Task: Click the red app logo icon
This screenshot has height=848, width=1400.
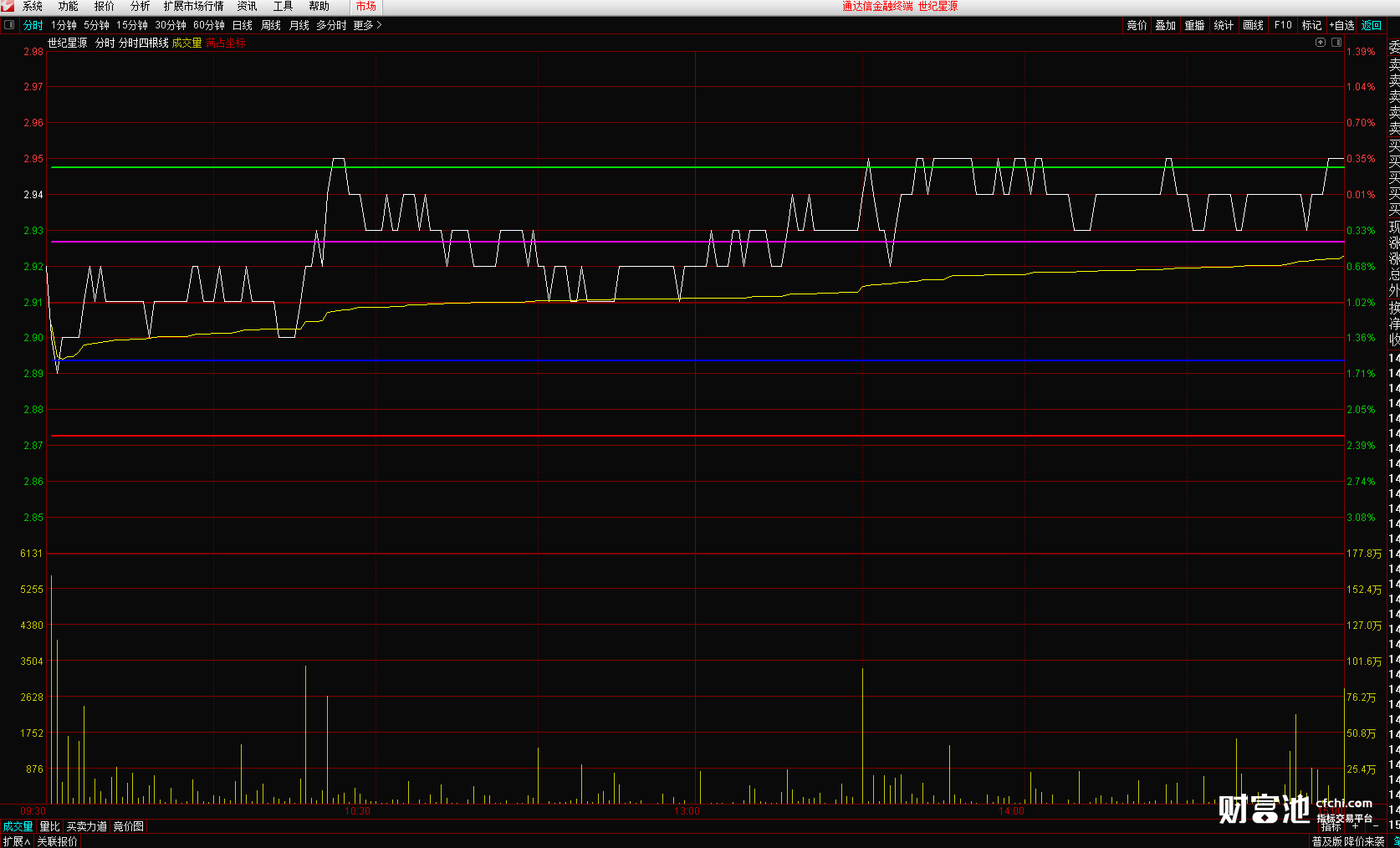Action: [8, 6]
